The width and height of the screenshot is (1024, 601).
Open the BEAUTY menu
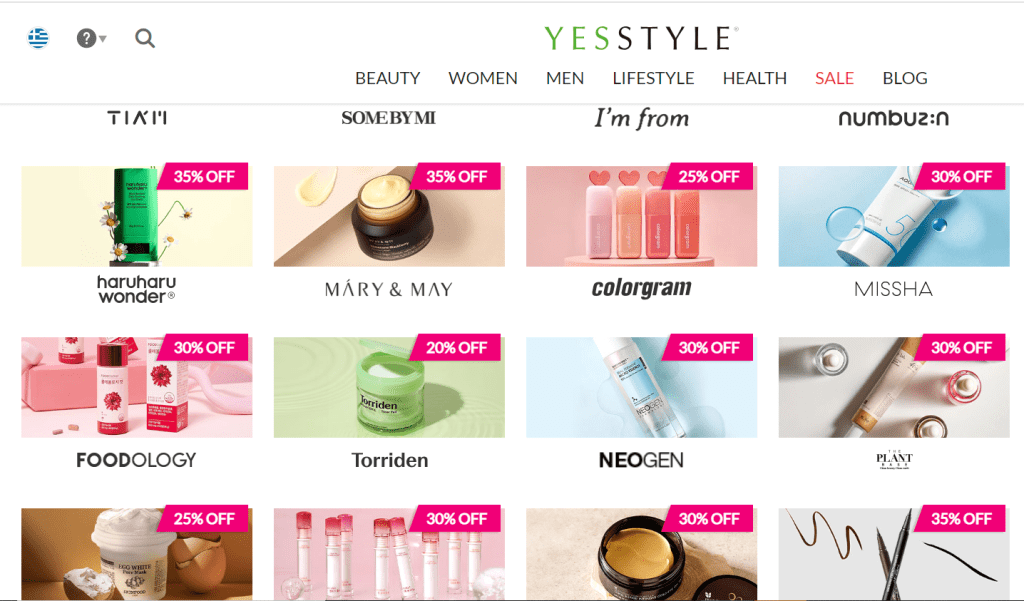(387, 78)
